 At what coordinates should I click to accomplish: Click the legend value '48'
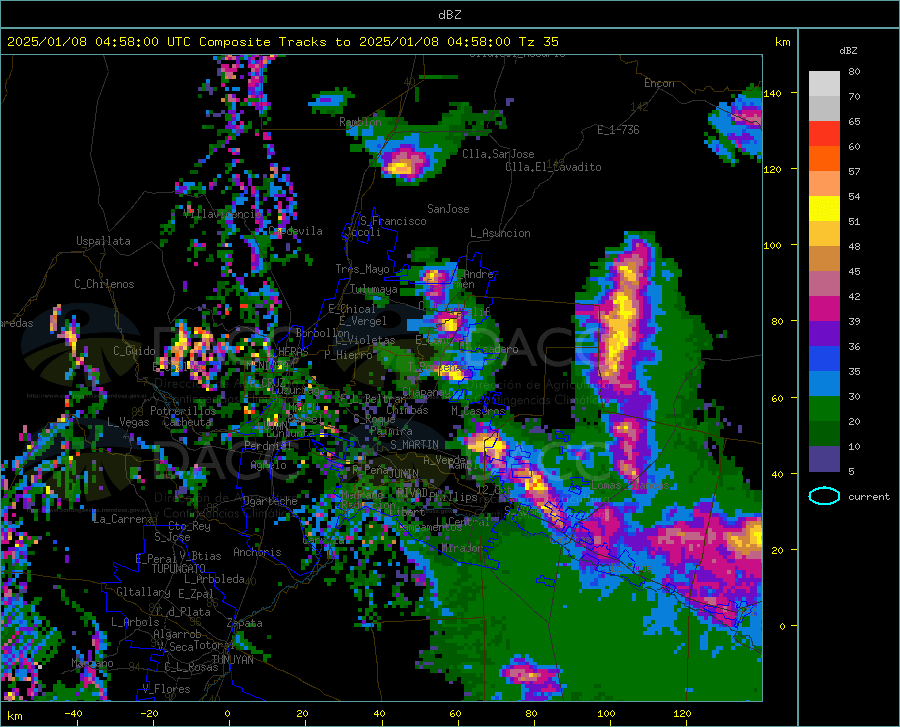[x=854, y=247]
